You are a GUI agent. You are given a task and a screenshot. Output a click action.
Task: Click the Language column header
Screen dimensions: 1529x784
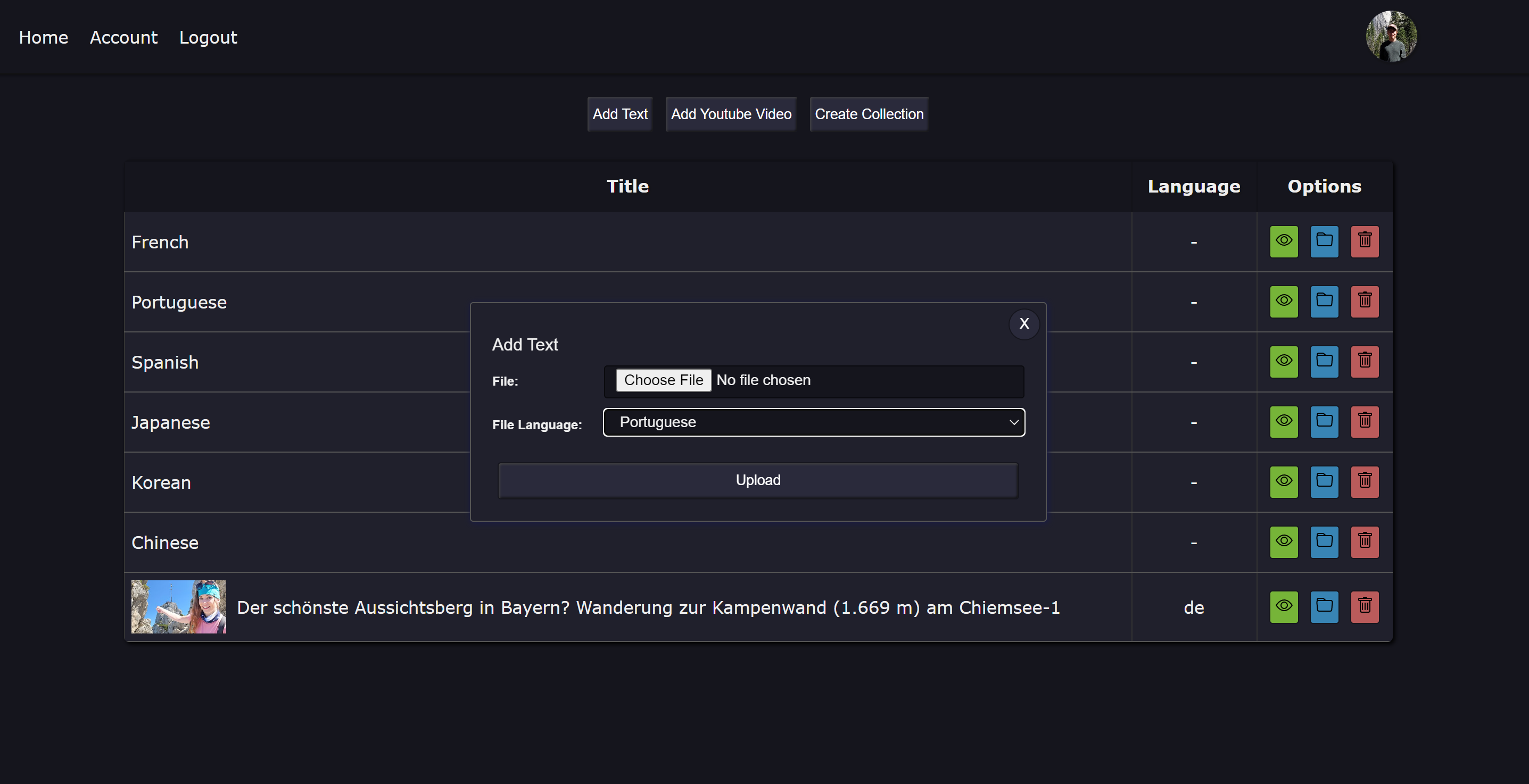point(1194,186)
